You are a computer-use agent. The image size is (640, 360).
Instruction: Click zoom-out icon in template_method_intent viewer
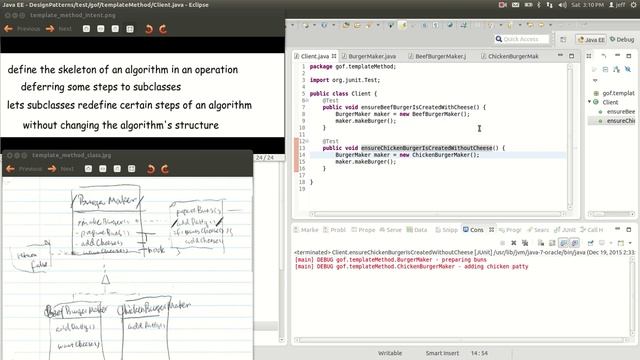click(101, 29)
